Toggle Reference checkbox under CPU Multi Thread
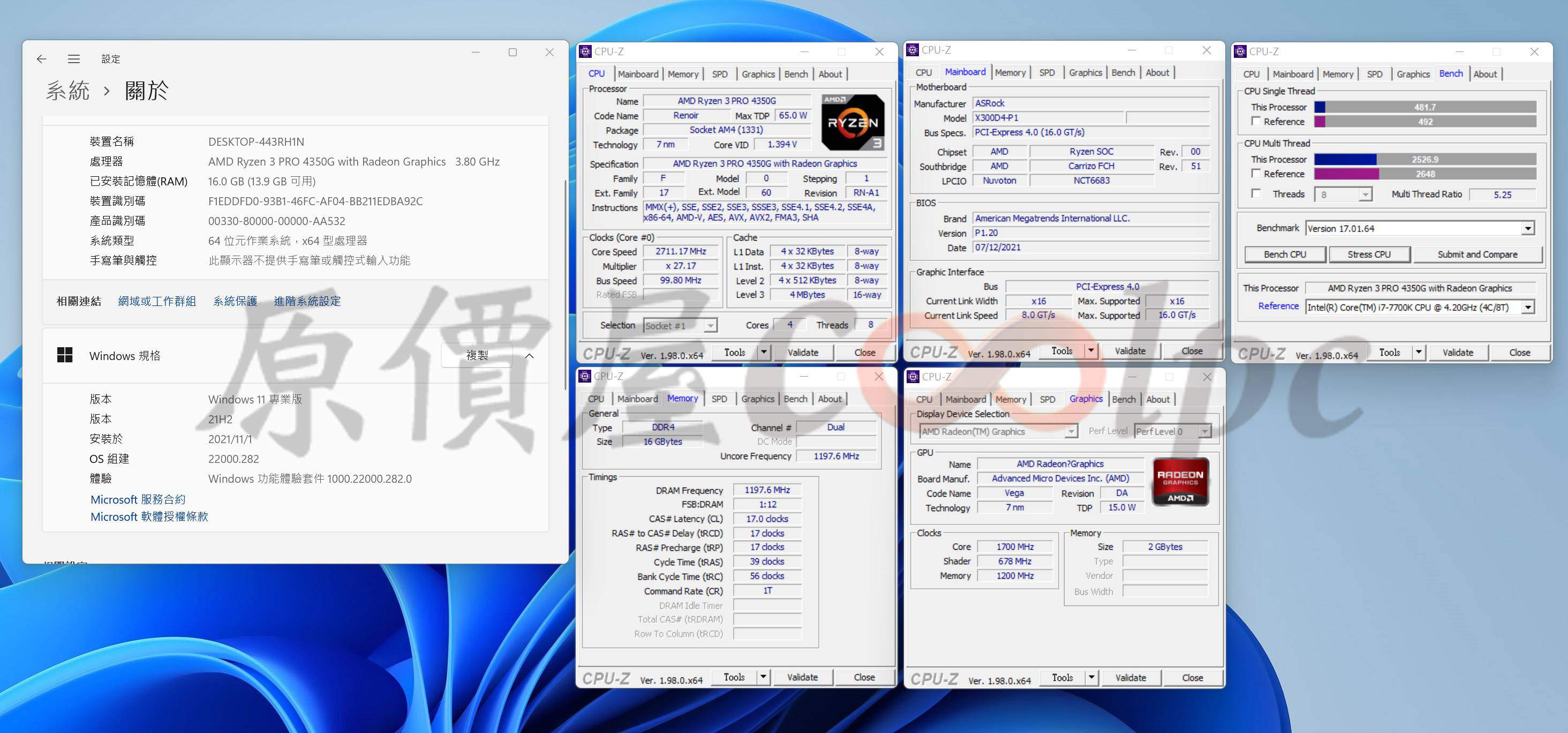 coord(1255,174)
